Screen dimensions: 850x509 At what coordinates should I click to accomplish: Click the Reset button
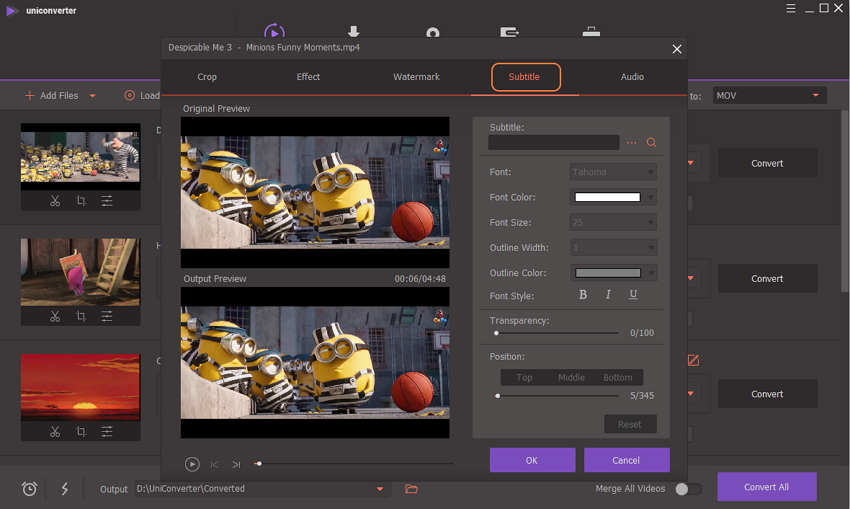[x=630, y=424]
